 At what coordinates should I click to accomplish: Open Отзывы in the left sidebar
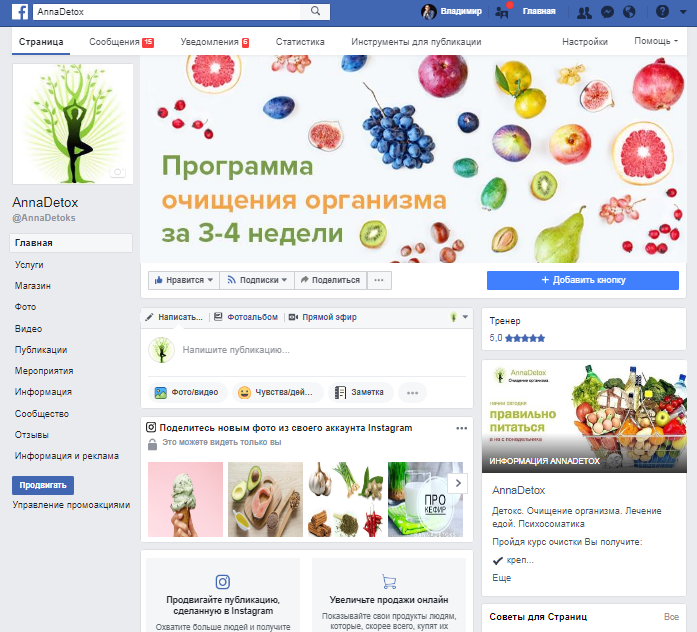32,435
